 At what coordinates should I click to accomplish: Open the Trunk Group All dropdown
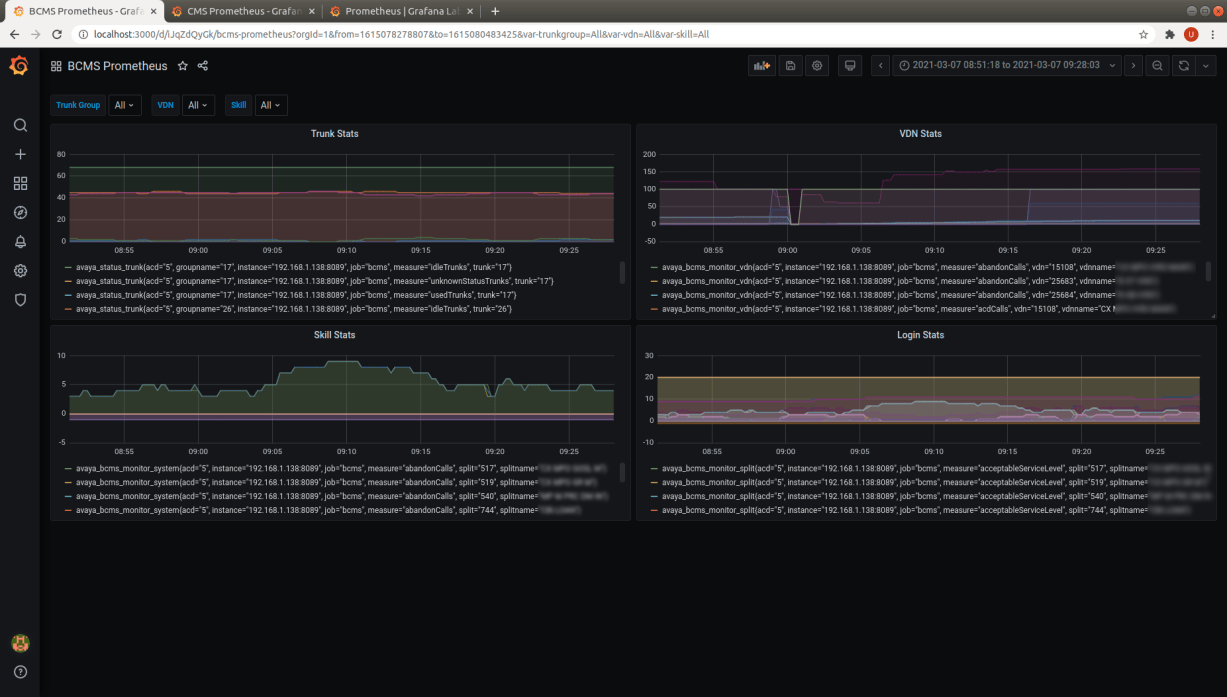pyautogui.click(x=125, y=105)
